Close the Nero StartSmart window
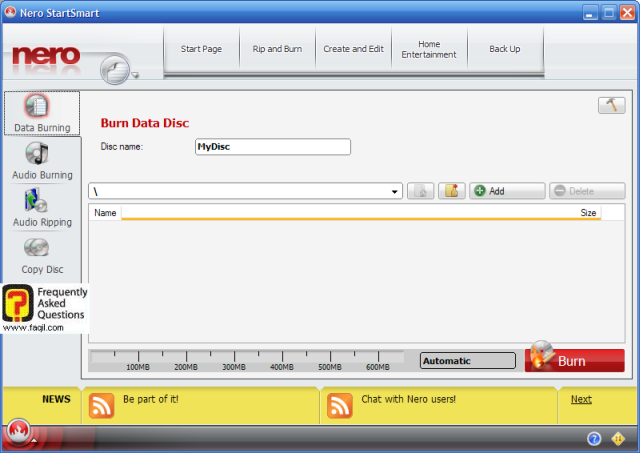Image resolution: width=640 pixels, height=453 pixels. [627, 13]
